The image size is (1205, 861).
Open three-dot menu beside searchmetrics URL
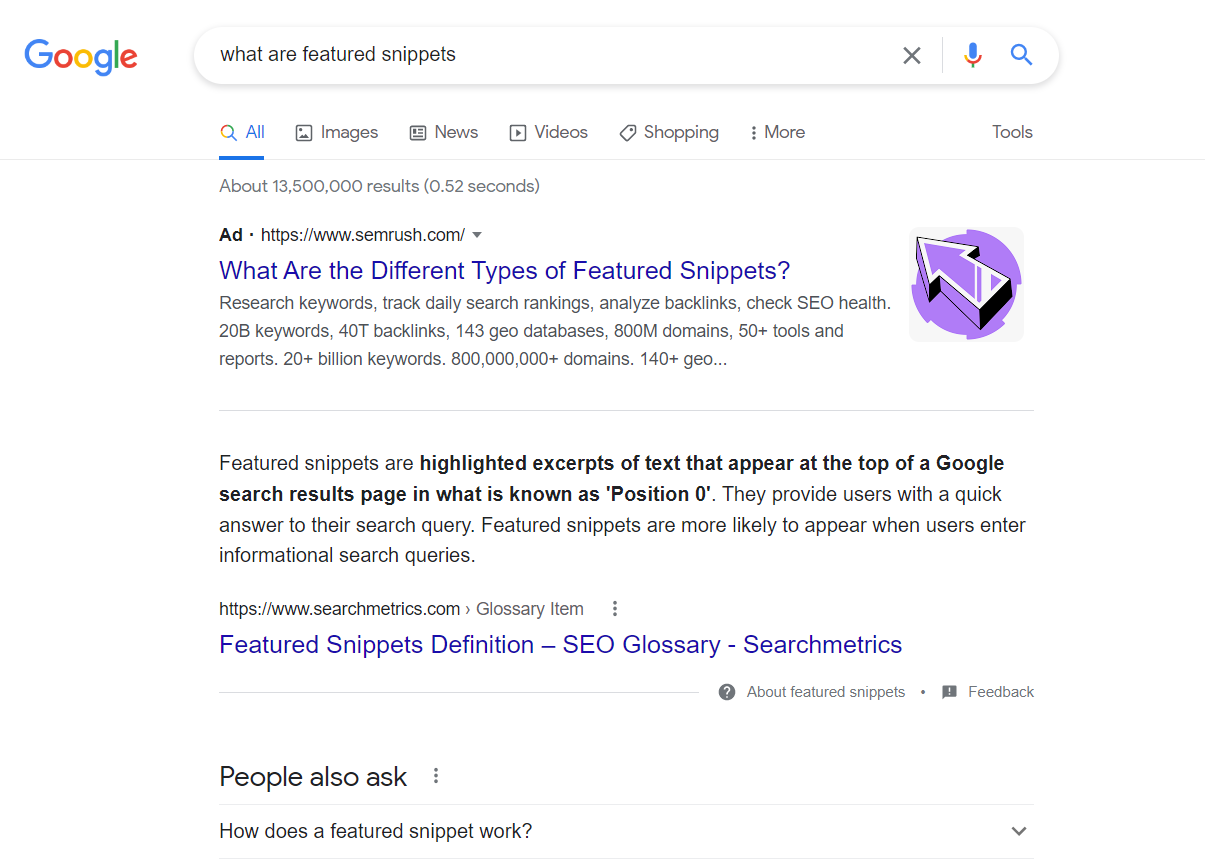[615, 608]
